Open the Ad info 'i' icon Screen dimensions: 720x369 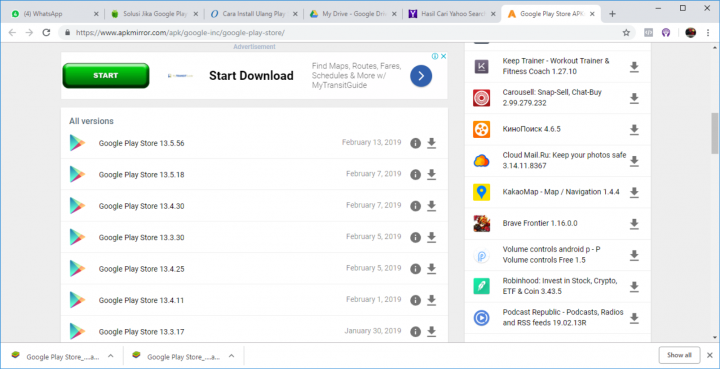[435, 56]
